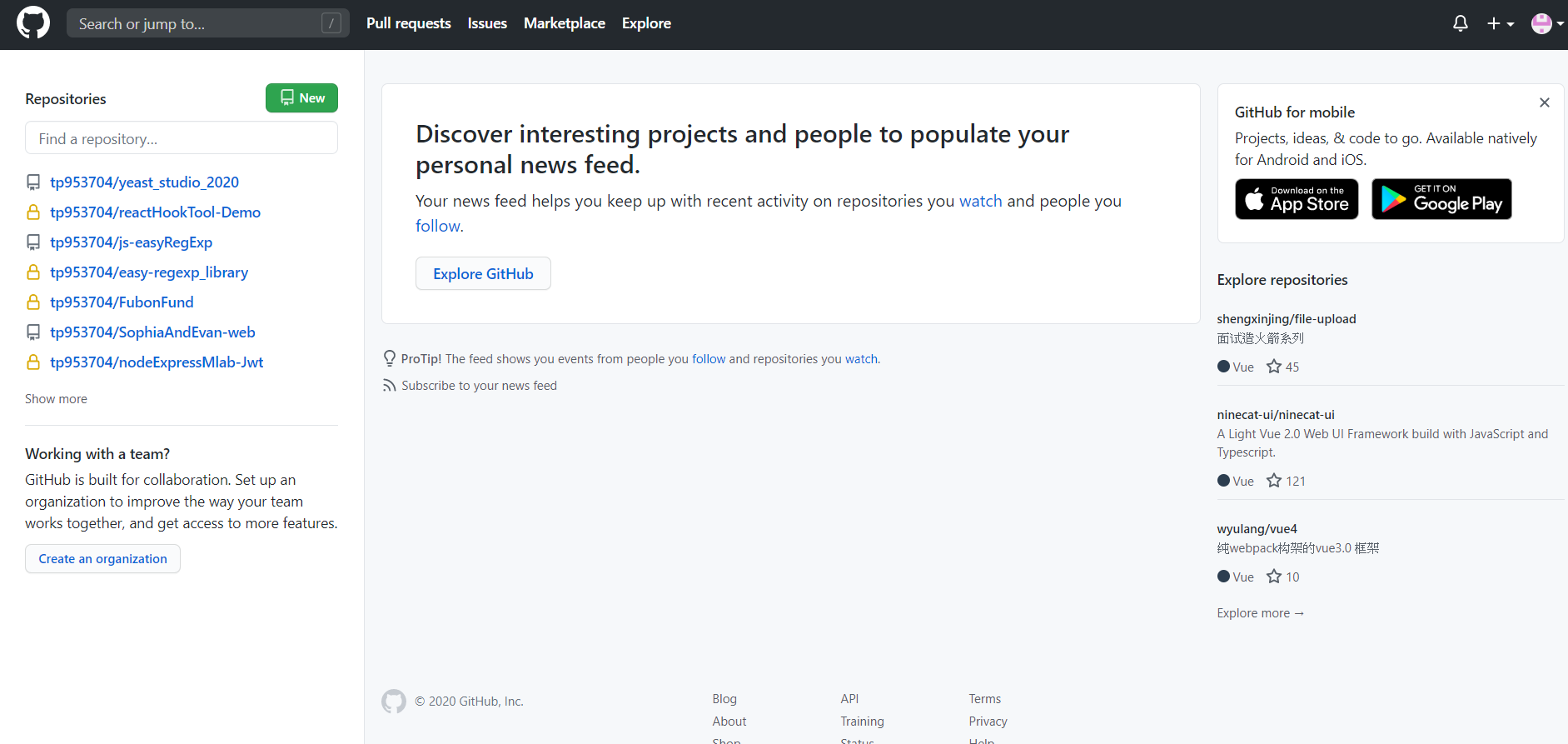
Task: Open the Download on the App Store badge
Action: 1297,199
